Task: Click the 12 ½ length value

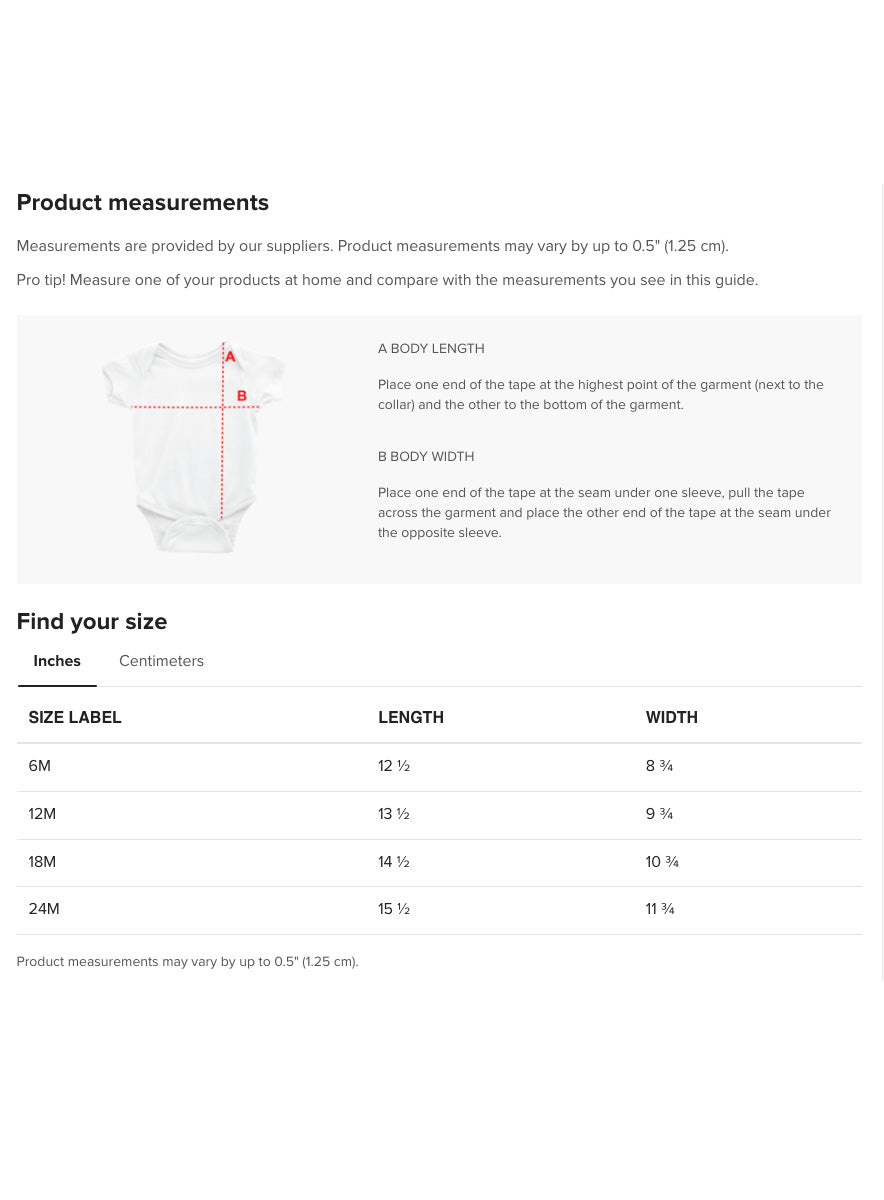Action: point(394,766)
